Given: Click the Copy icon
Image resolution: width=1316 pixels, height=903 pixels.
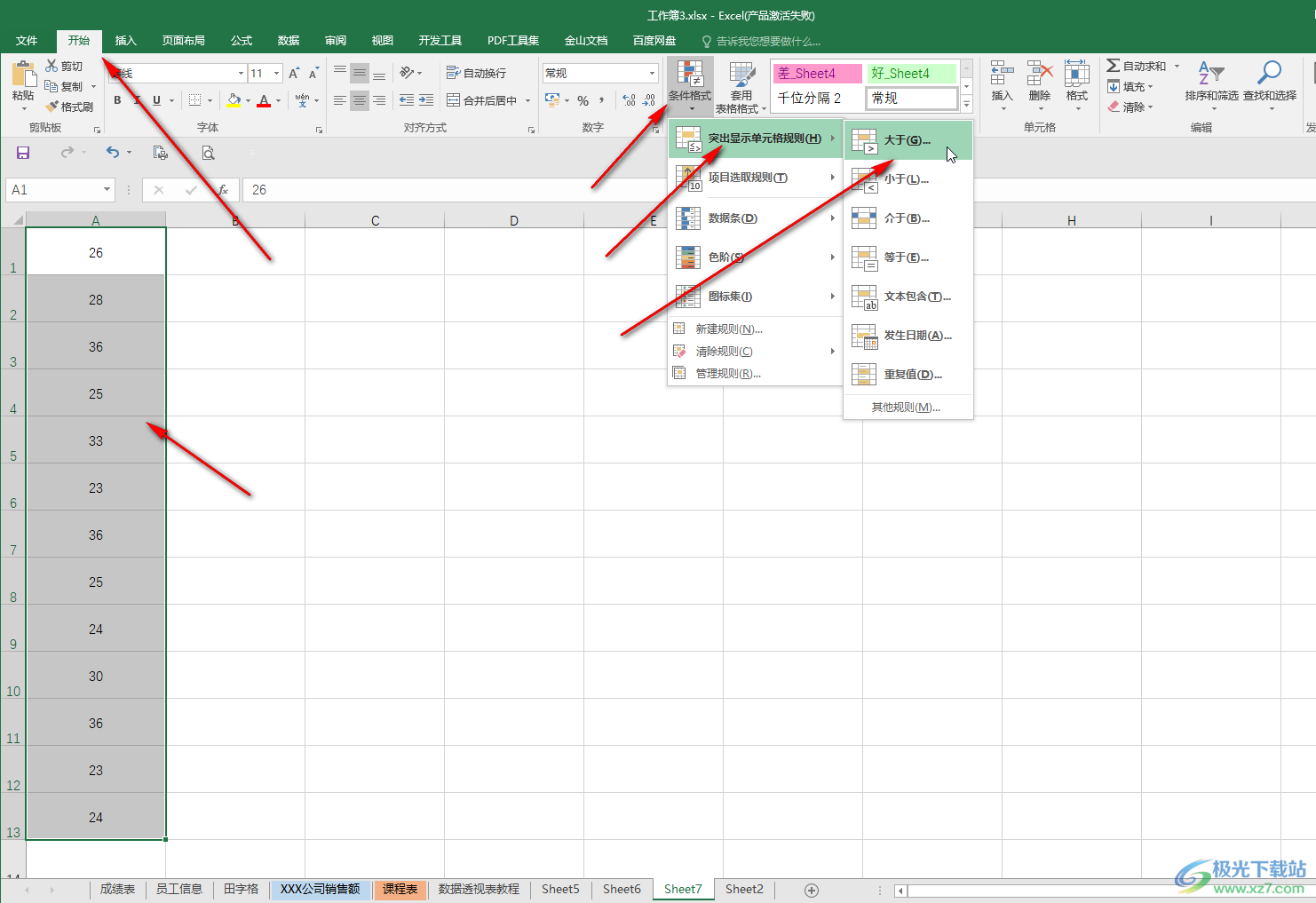Looking at the screenshot, I should 52,86.
